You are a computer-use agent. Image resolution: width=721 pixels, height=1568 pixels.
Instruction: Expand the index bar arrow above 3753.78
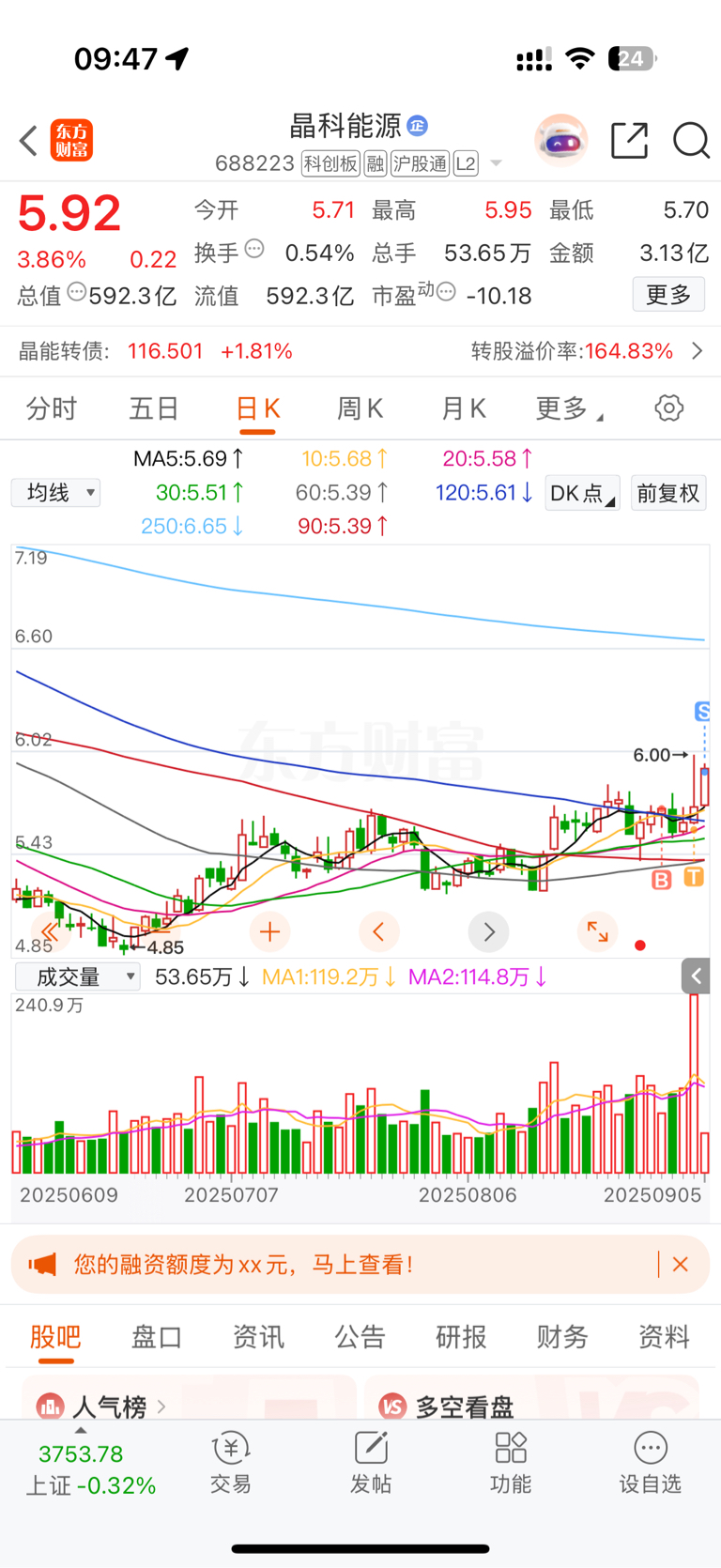(81, 1430)
